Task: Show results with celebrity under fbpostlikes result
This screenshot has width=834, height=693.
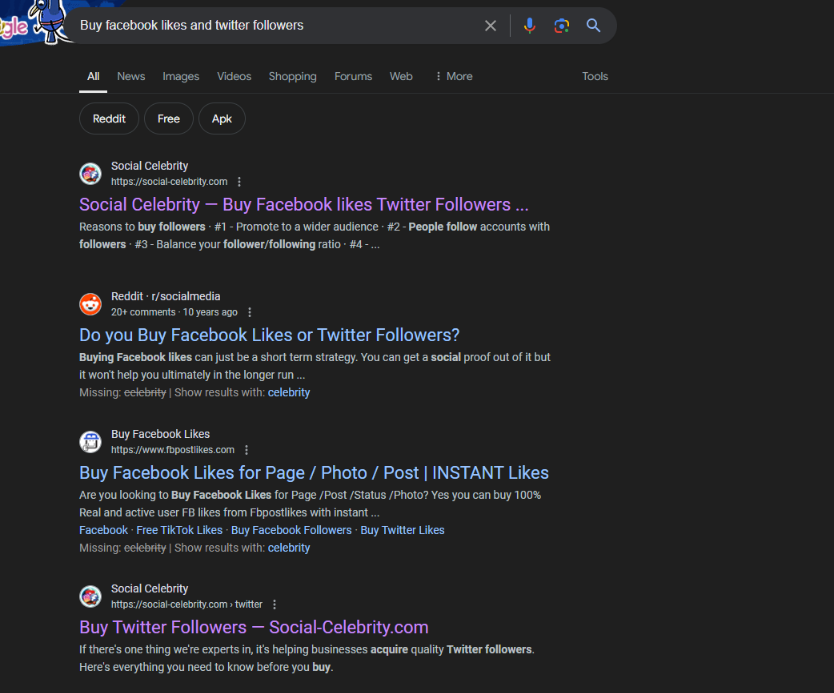Action: (x=289, y=548)
